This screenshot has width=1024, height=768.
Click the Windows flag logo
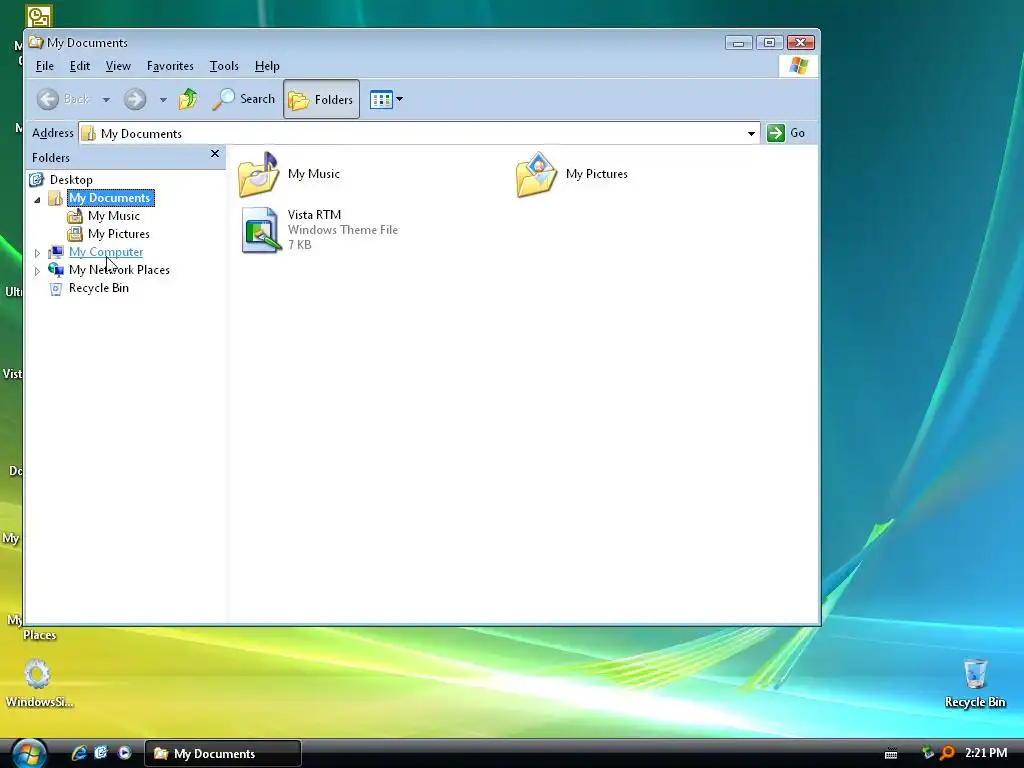pos(798,66)
